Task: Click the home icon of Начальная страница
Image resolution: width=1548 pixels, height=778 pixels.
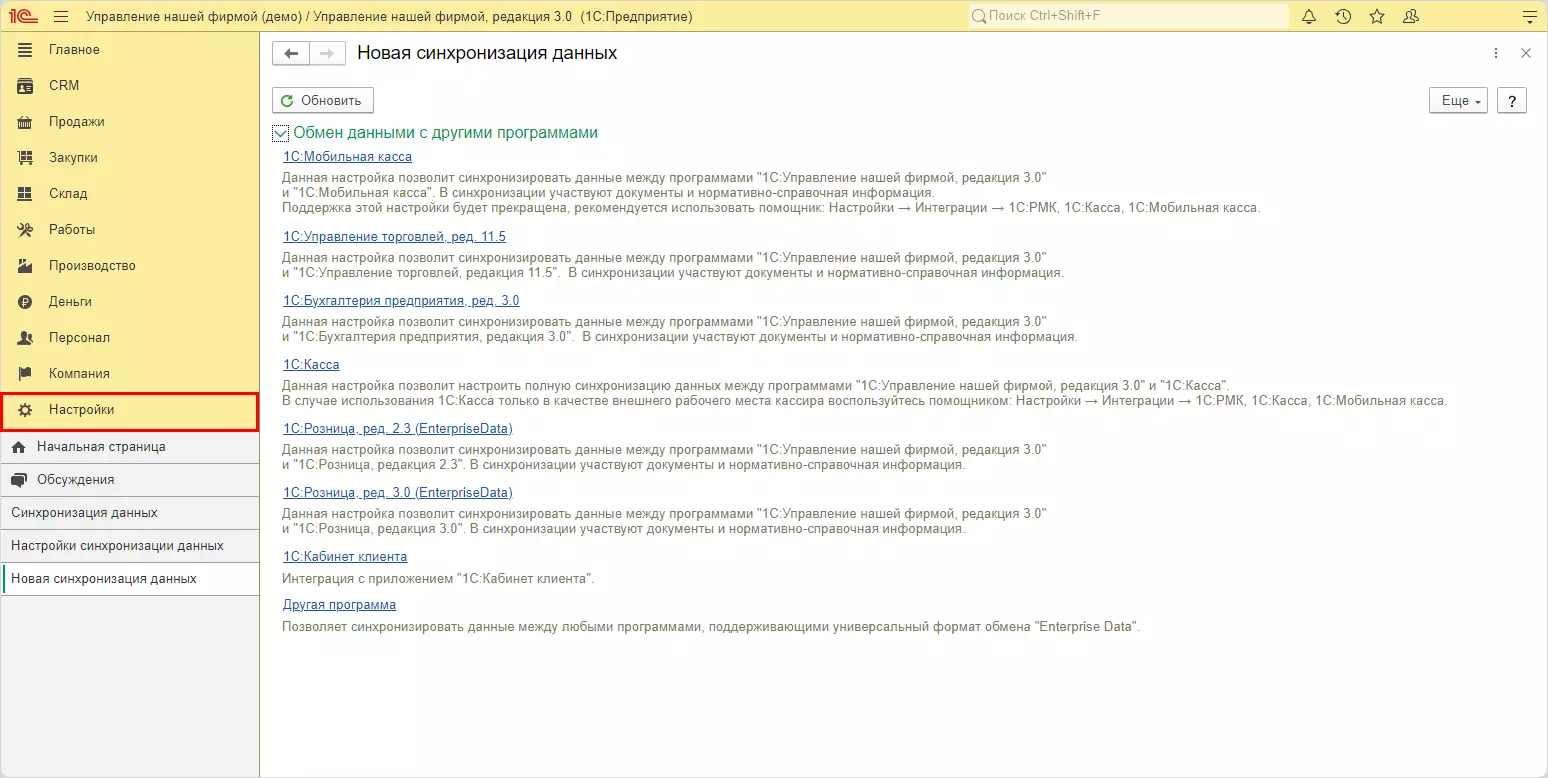Action: 18,447
